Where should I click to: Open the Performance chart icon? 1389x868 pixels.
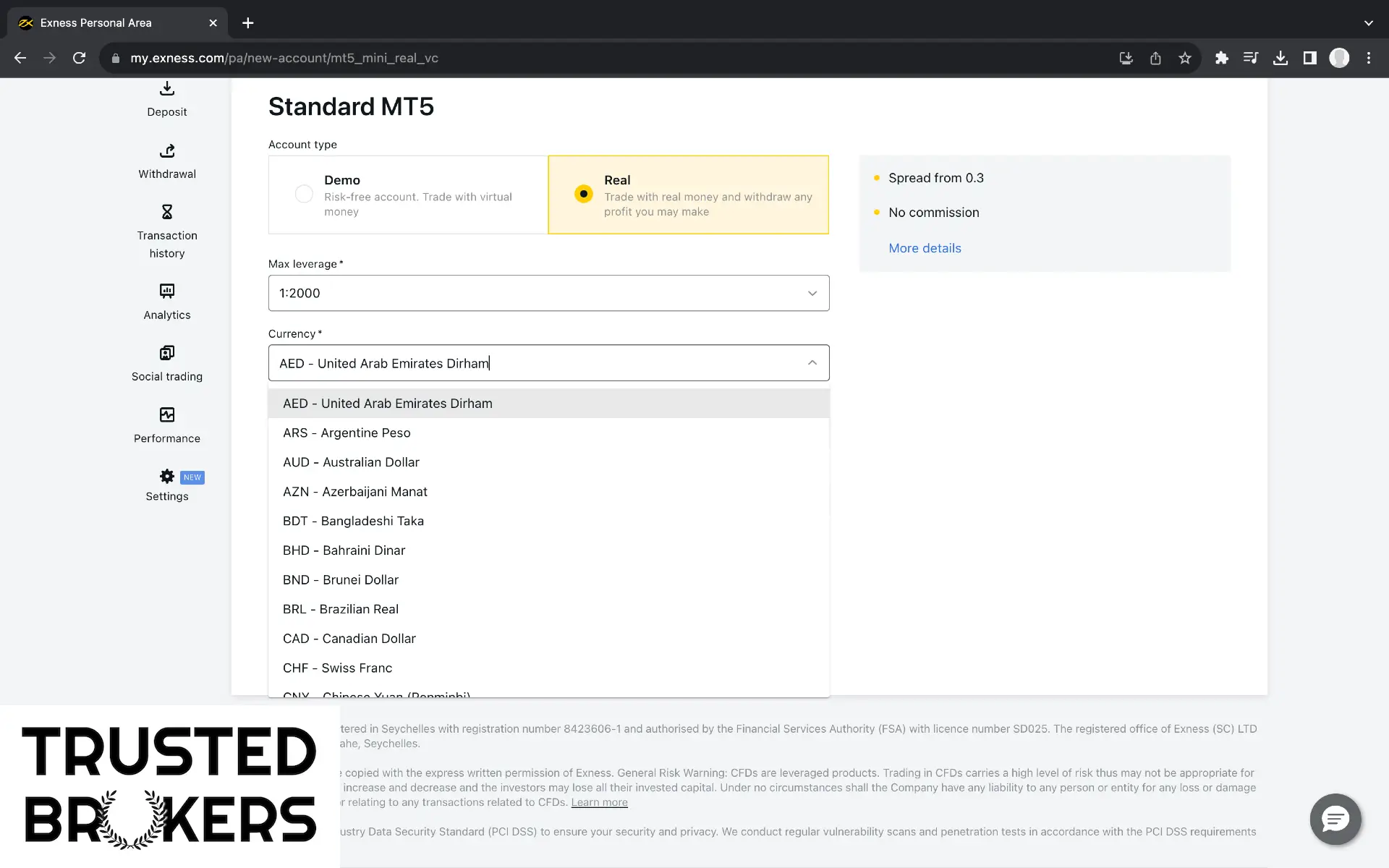(x=167, y=414)
